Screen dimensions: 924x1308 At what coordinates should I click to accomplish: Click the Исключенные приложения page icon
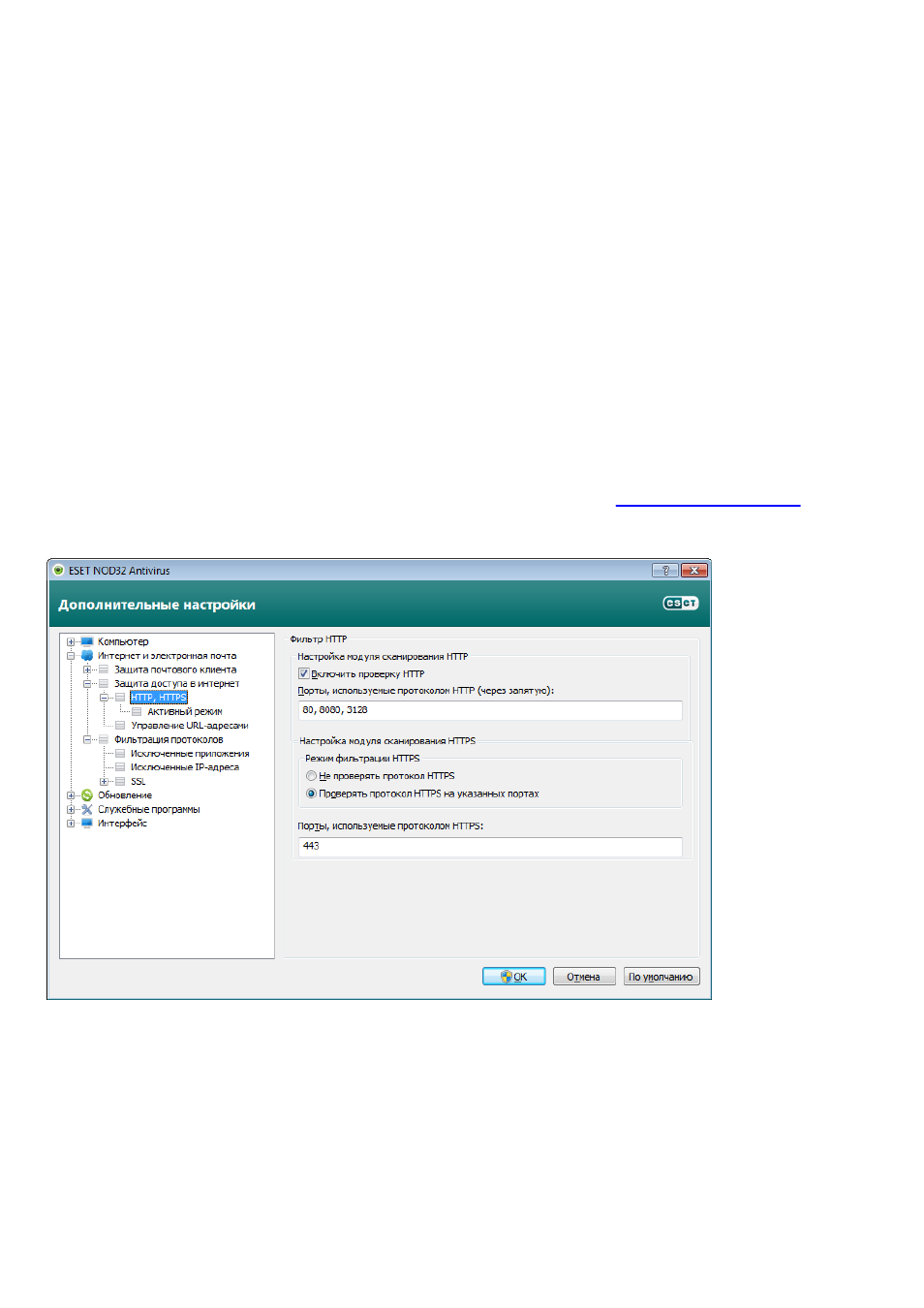point(120,754)
